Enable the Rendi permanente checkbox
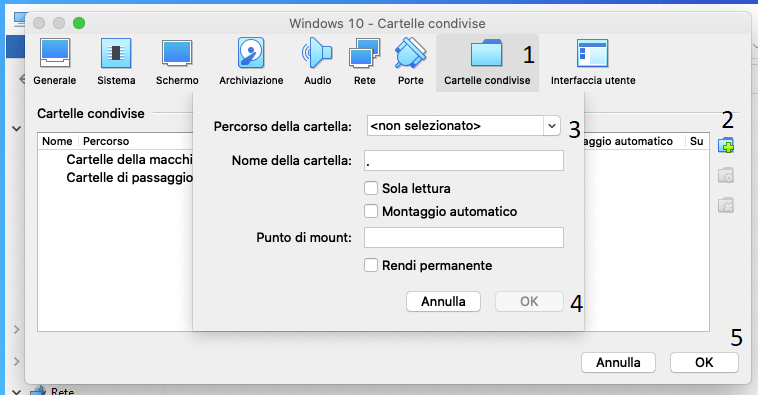Viewport: 758px width, 395px height. click(x=371, y=265)
